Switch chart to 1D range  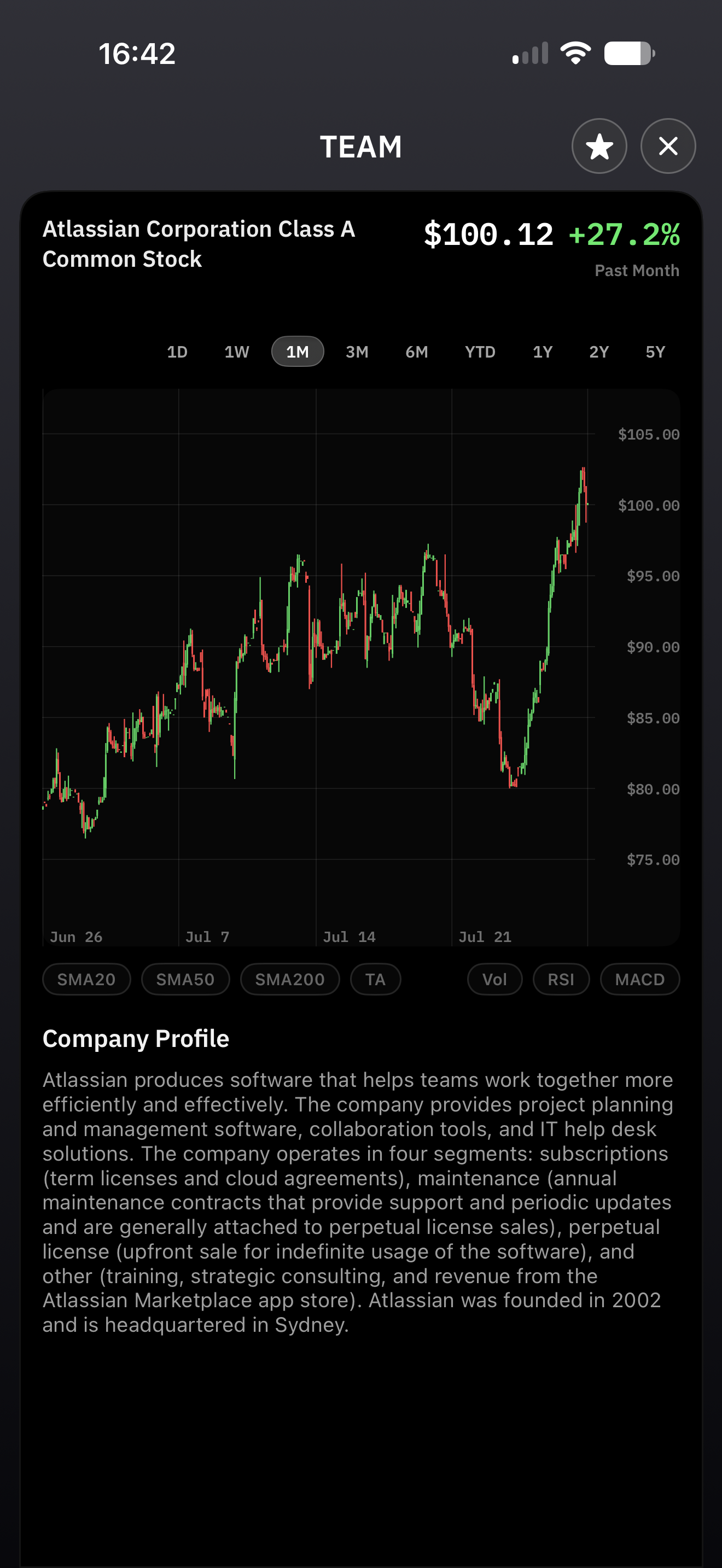click(177, 351)
